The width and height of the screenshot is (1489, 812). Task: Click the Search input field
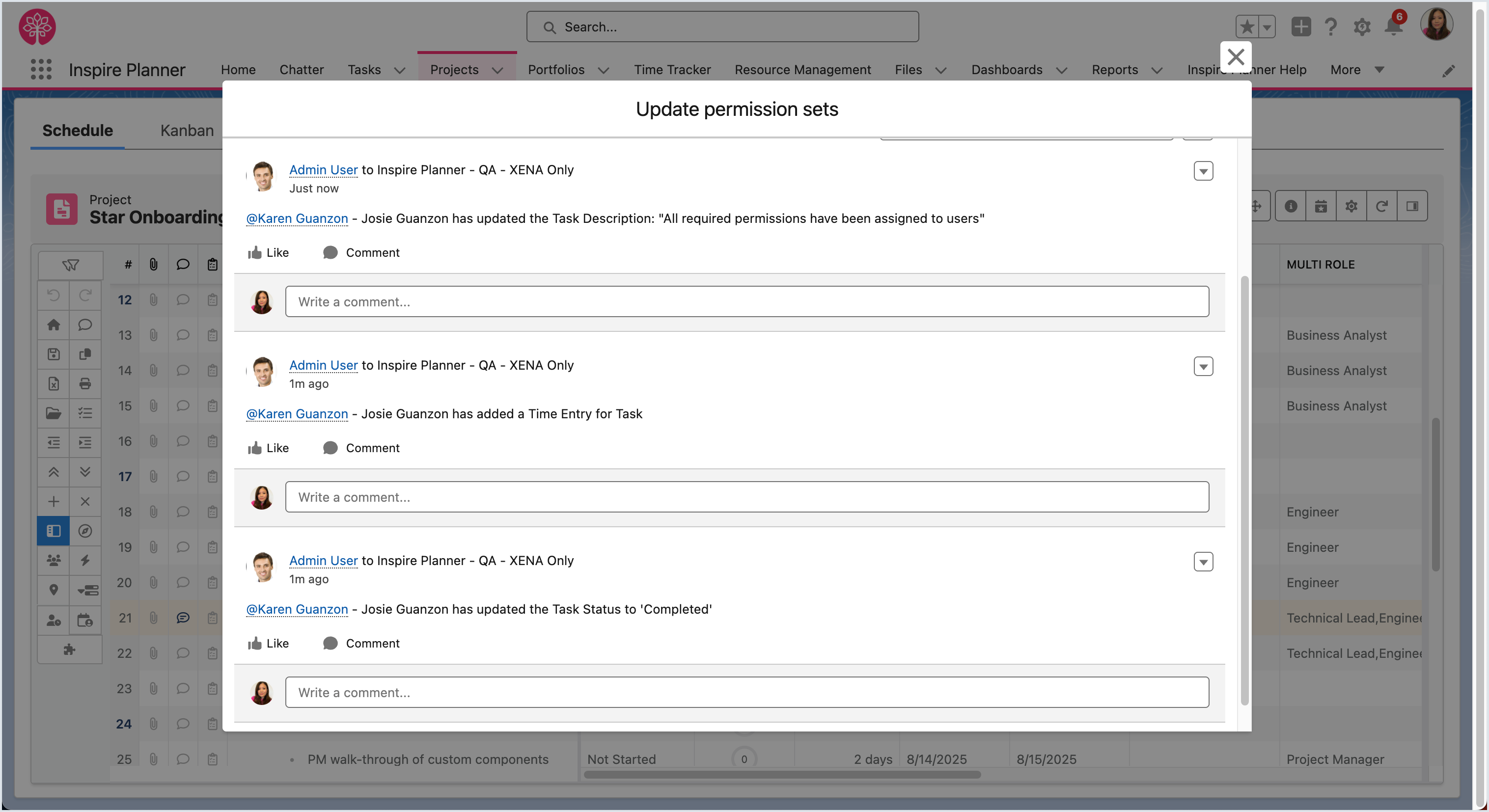click(722, 27)
